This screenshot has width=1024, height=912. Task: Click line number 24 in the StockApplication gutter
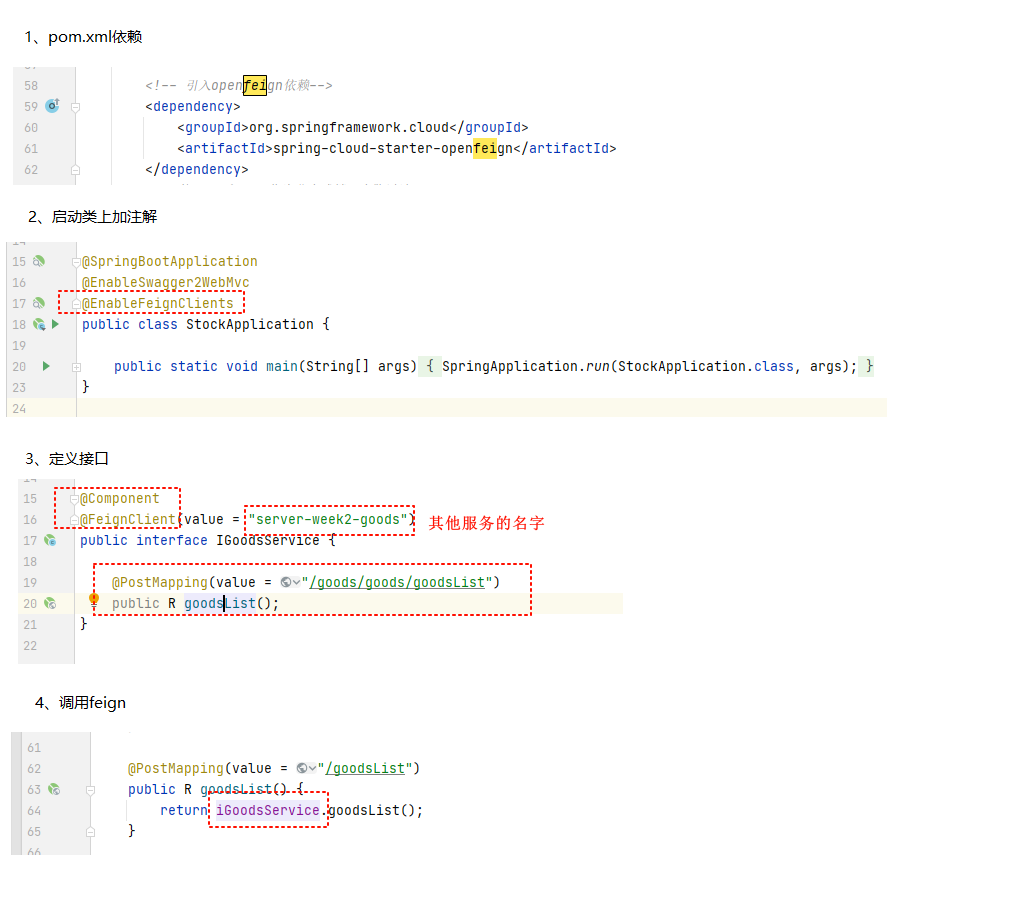pos(19,408)
